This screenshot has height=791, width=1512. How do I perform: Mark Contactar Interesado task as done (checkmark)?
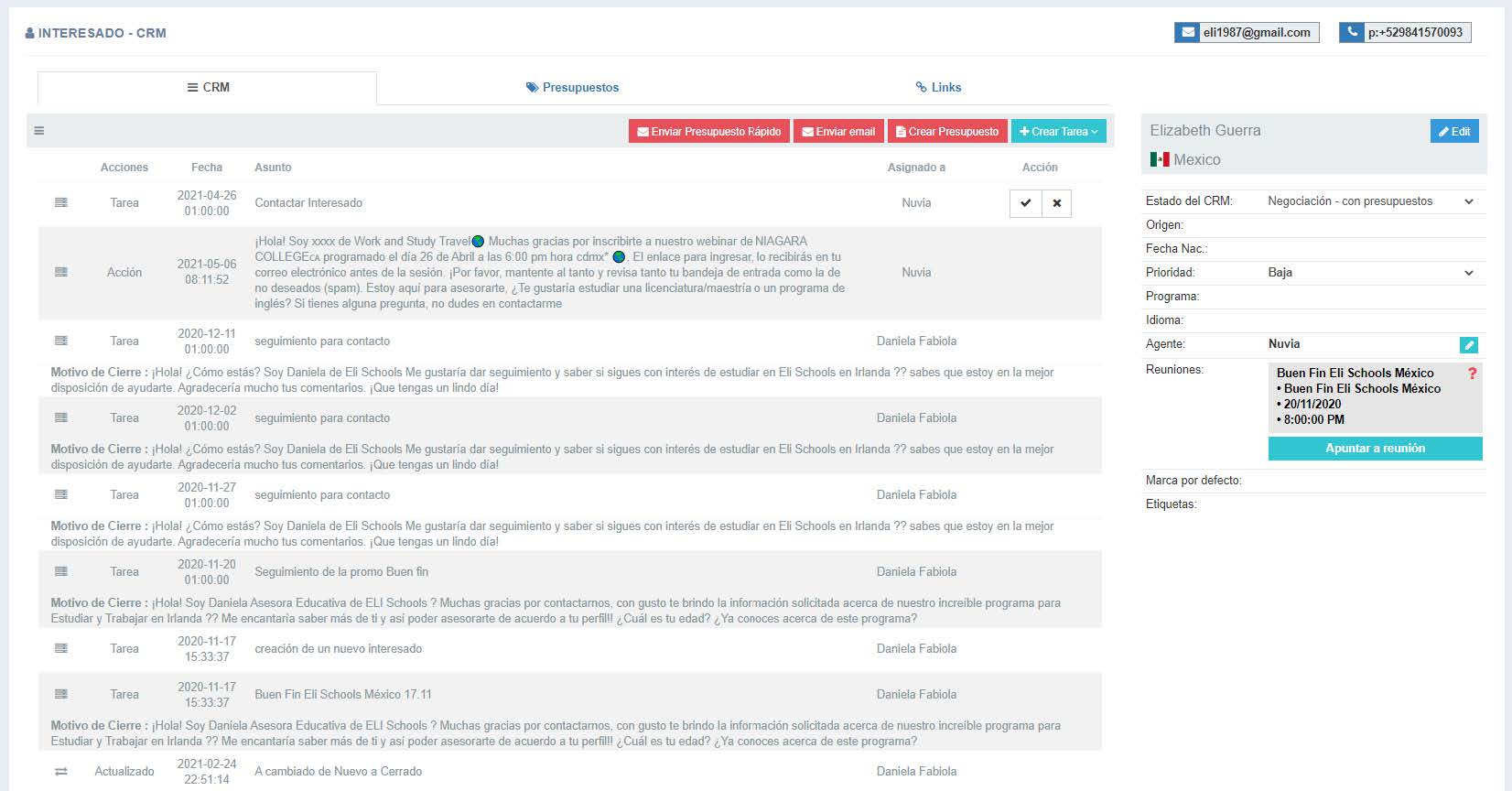point(1025,203)
